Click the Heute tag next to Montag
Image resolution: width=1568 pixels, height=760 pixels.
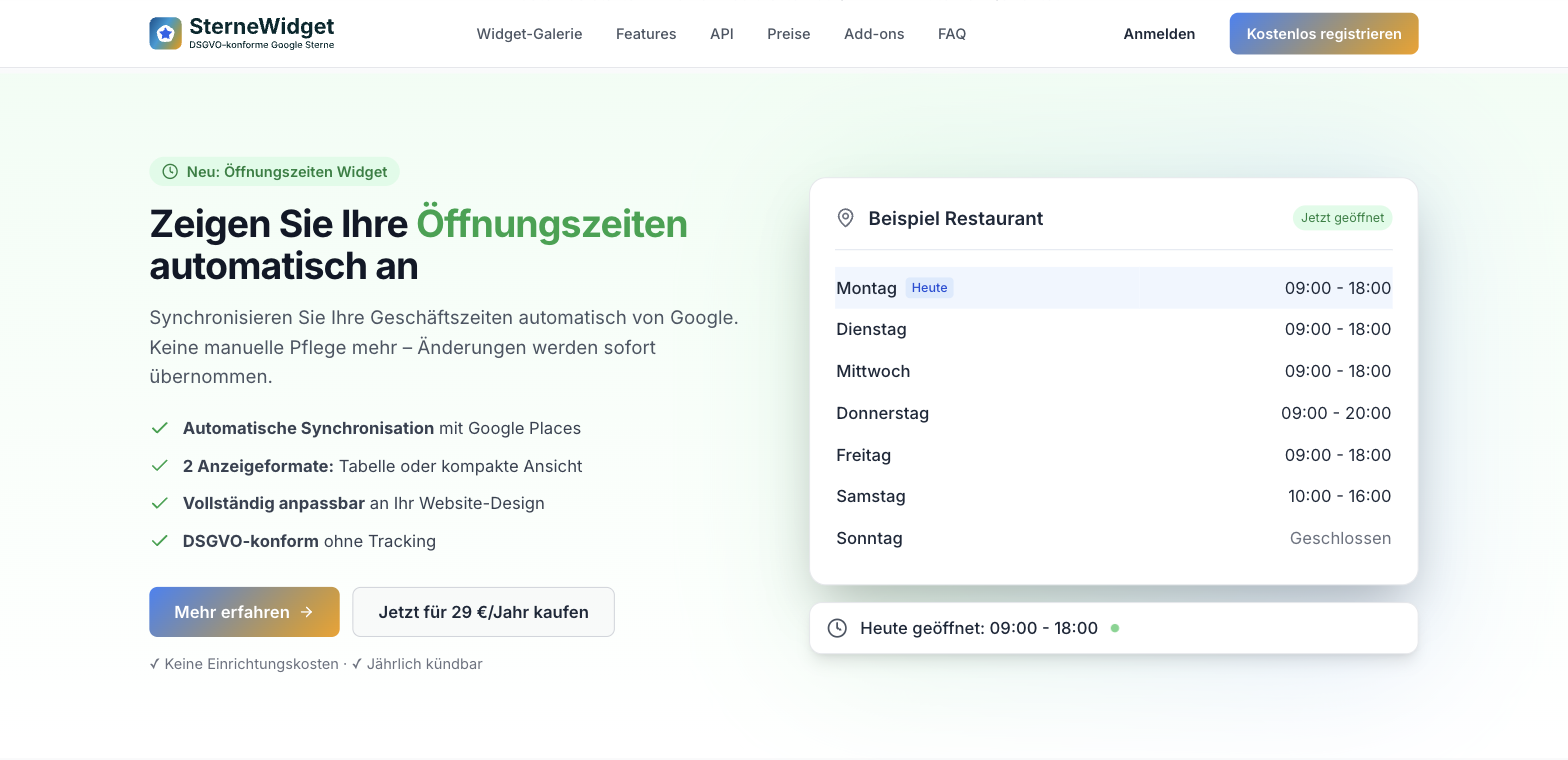point(930,288)
